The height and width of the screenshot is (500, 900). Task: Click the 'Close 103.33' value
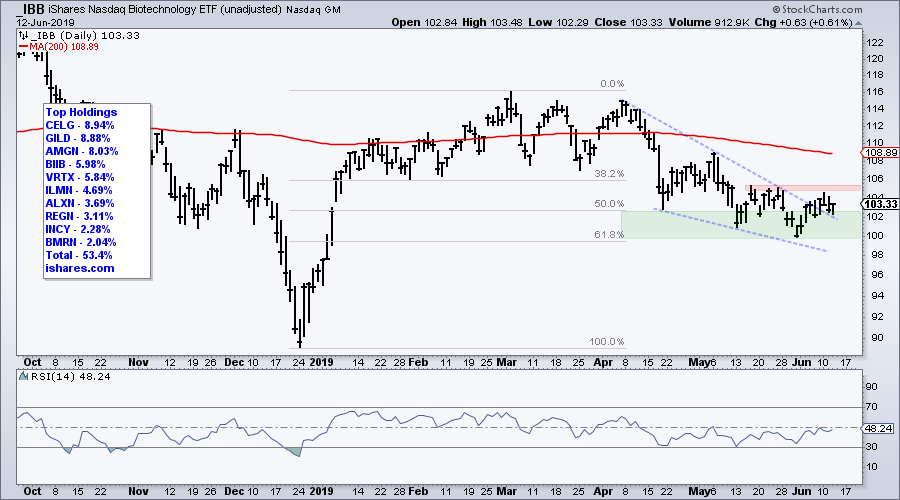pos(628,22)
